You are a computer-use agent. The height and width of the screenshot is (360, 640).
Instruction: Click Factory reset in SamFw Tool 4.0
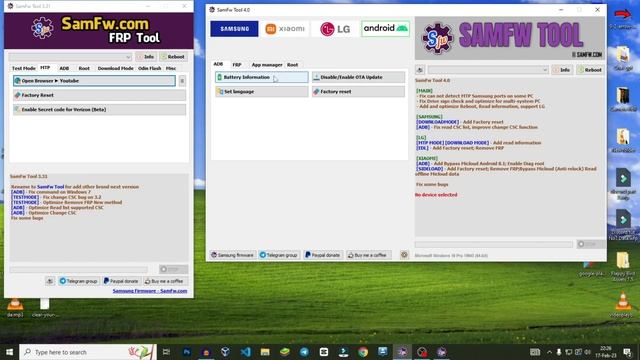point(358,91)
